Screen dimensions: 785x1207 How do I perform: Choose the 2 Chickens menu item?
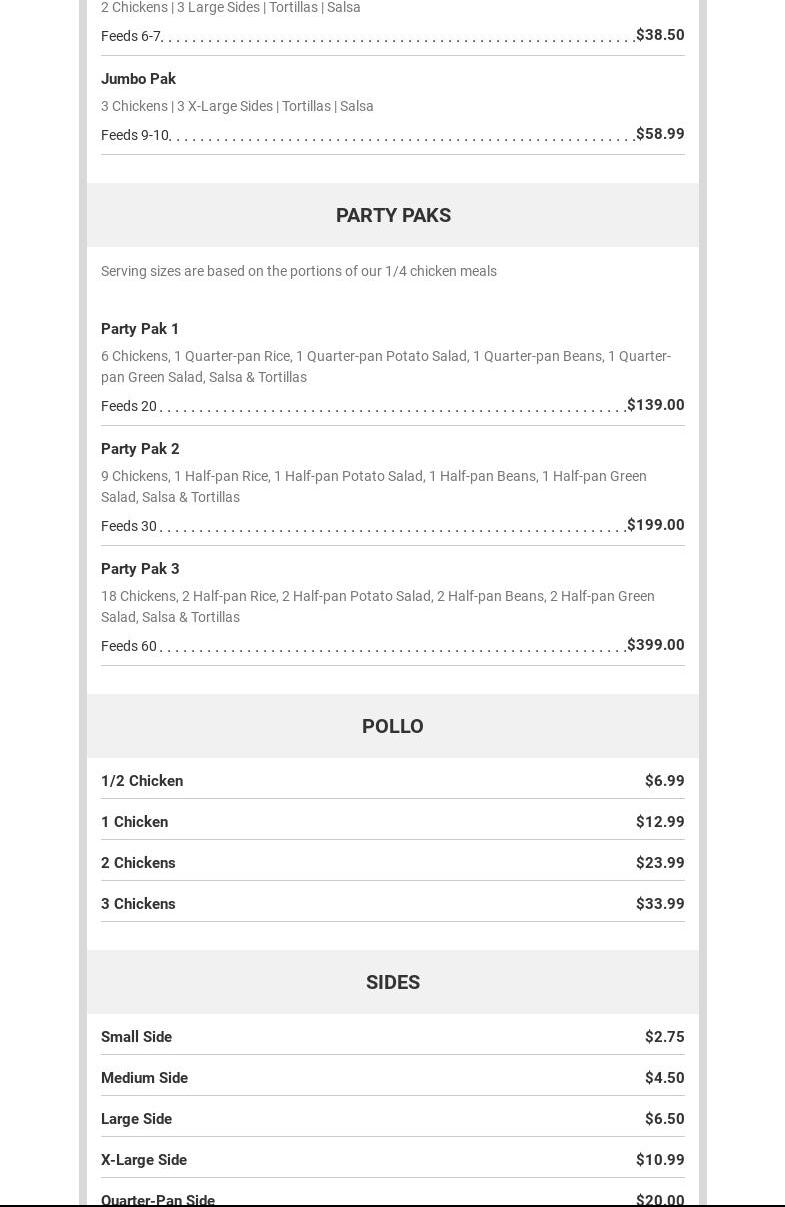coord(138,863)
